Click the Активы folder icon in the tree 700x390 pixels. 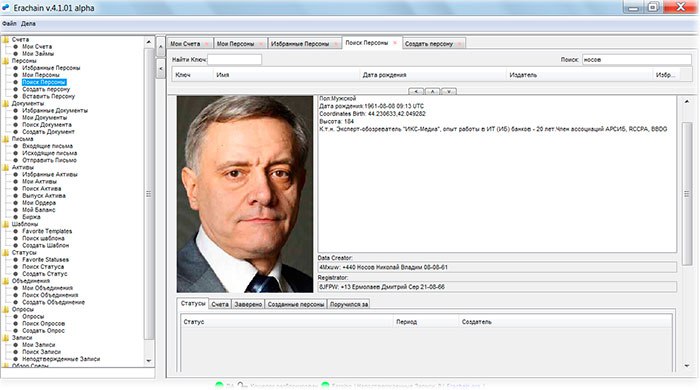(x=5, y=167)
